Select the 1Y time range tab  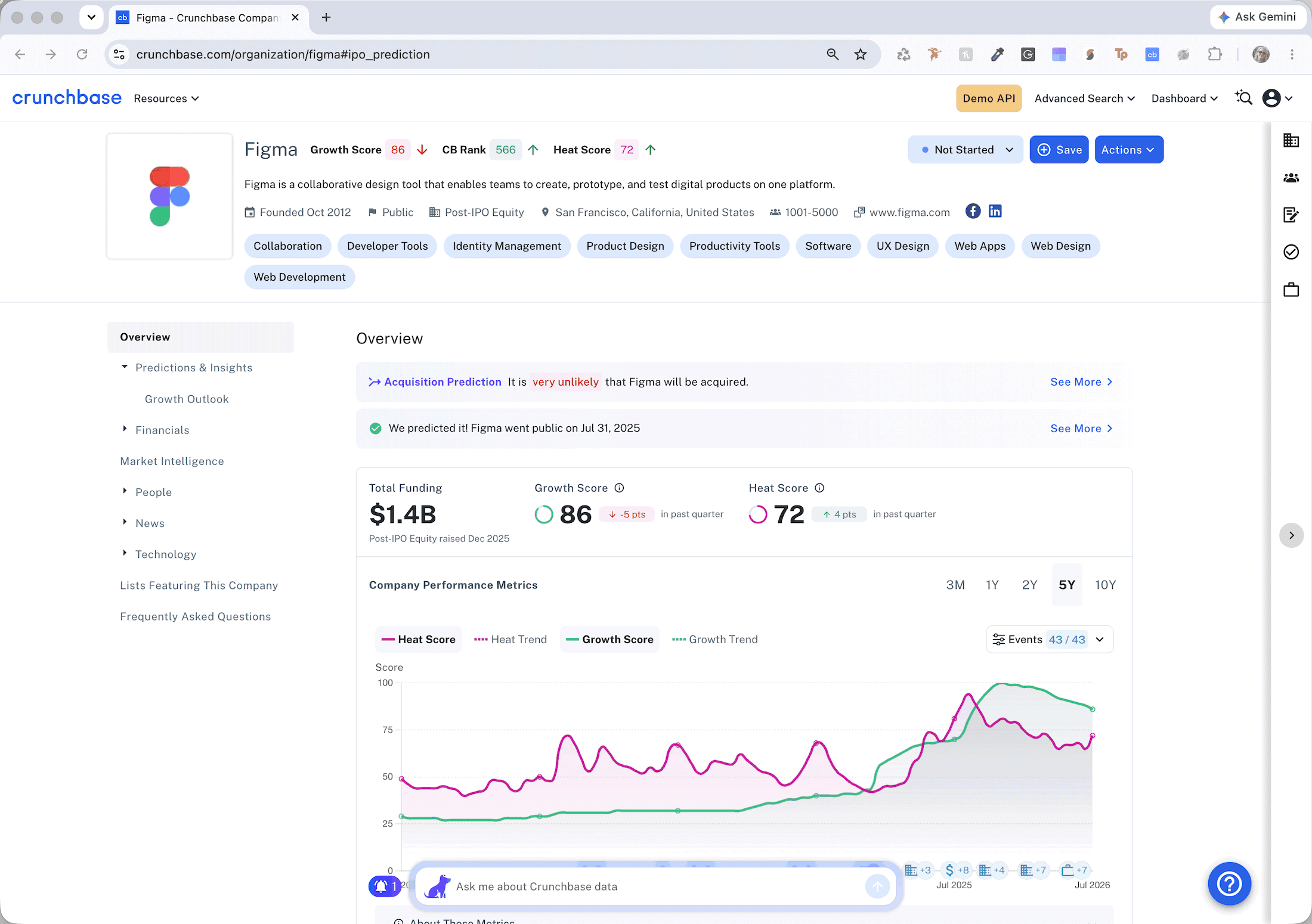(x=992, y=585)
